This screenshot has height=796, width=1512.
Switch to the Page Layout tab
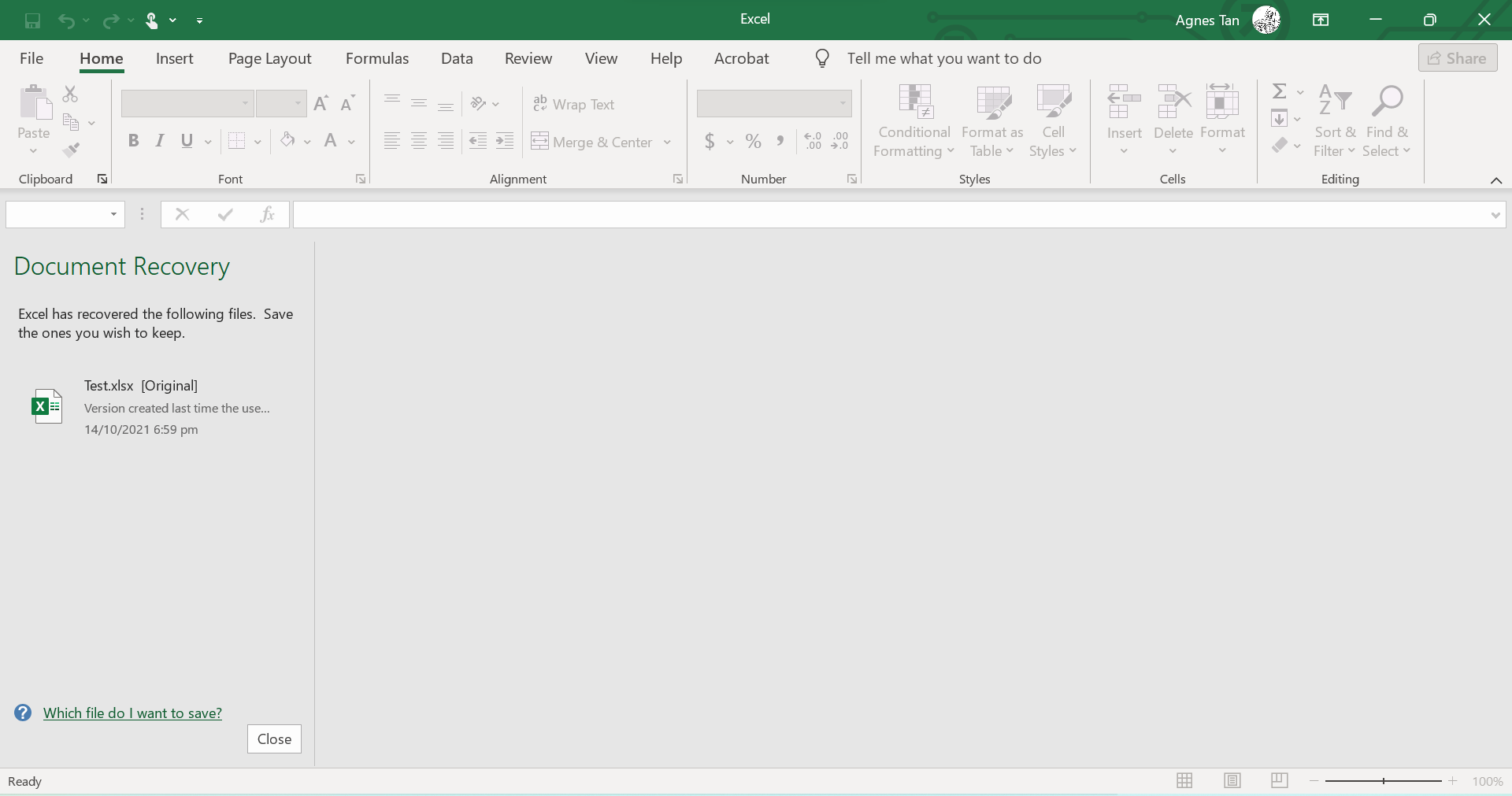click(270, 58)
